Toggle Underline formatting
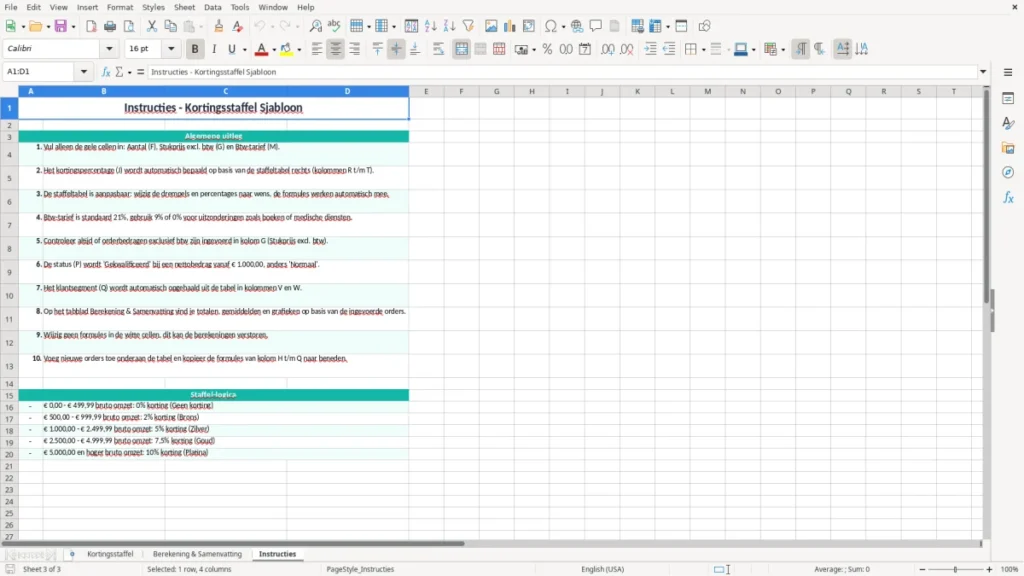Viewport: 1024px width, 576px height. tap(231, 49)
